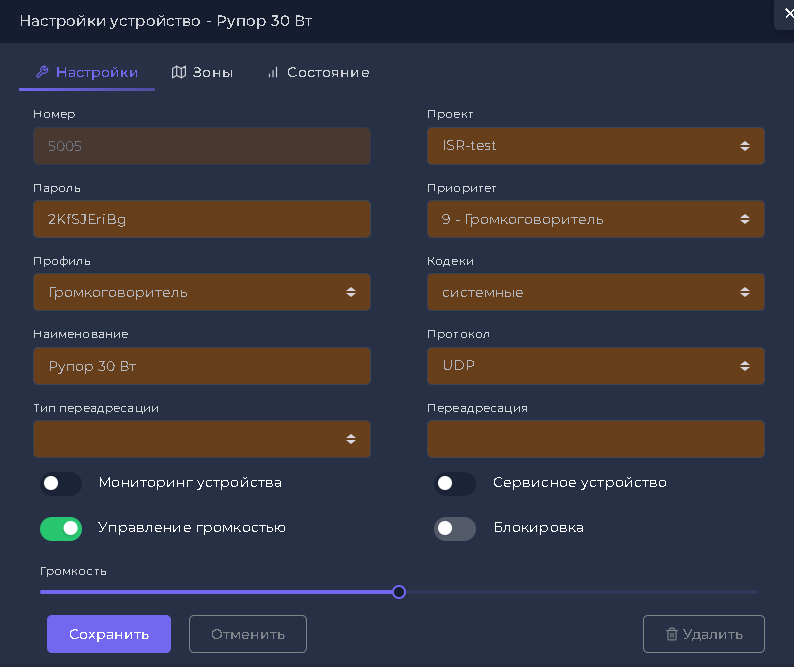The image size is (794, 667).
Task: Open the Приоритет dropdown
Action: (596, 219)
